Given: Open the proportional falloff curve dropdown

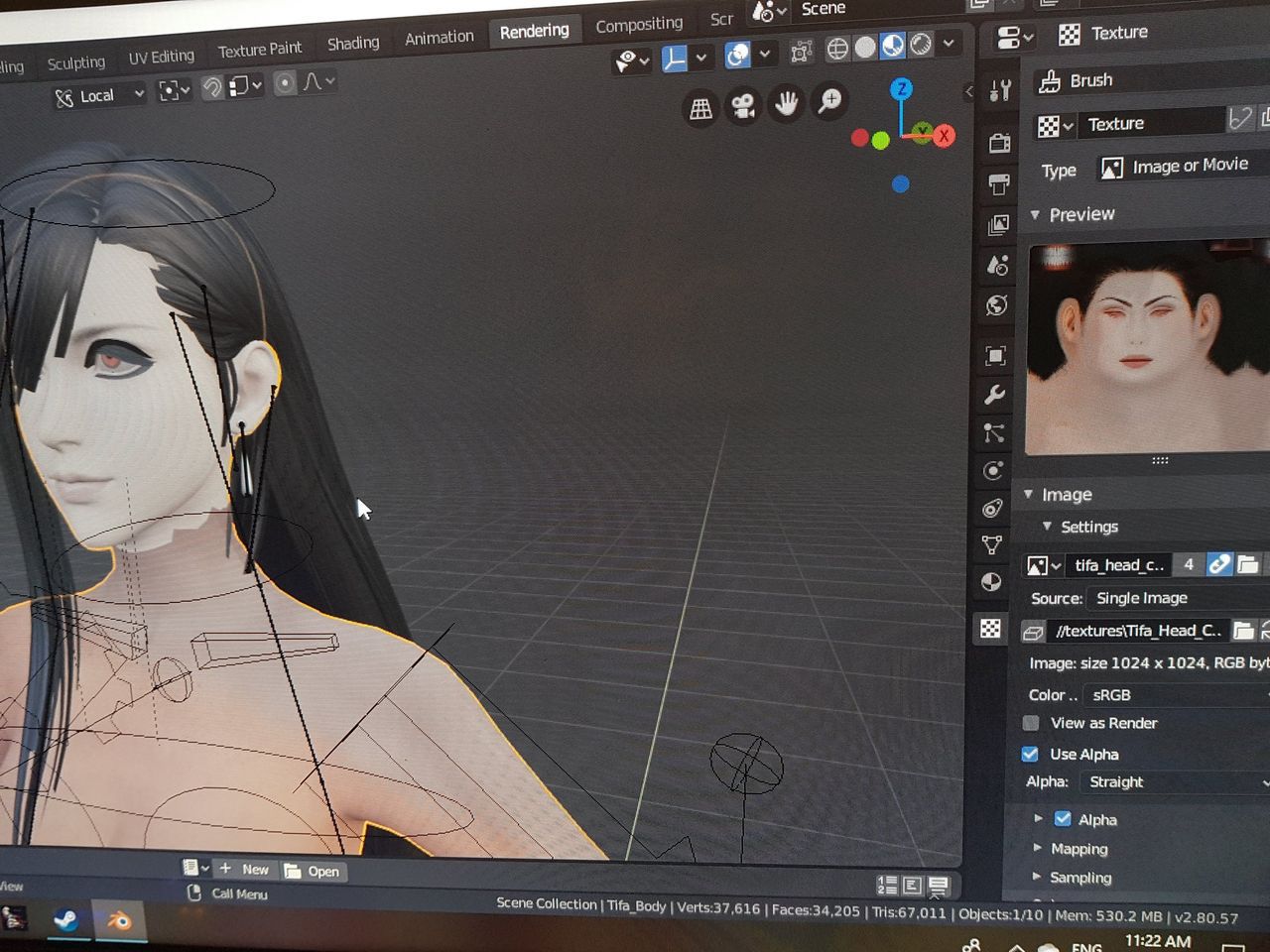Looking at the screenshot, I should [x=318, y=81].
